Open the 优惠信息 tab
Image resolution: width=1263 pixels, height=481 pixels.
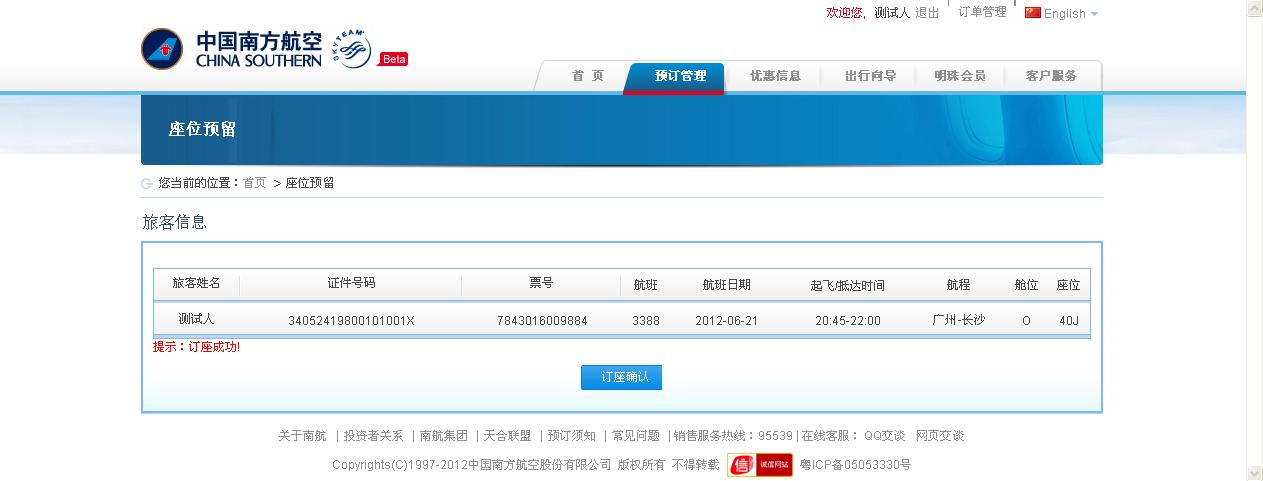(775, 76)
